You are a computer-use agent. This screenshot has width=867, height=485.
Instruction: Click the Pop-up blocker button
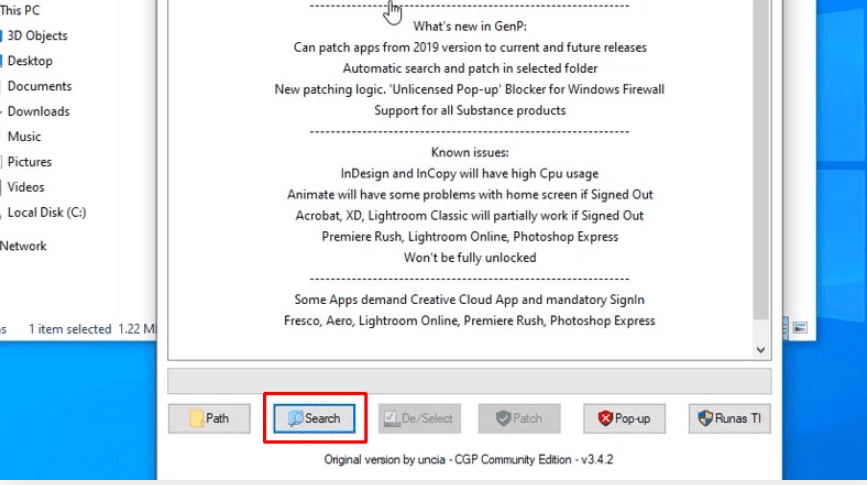(x=624, y=418)
